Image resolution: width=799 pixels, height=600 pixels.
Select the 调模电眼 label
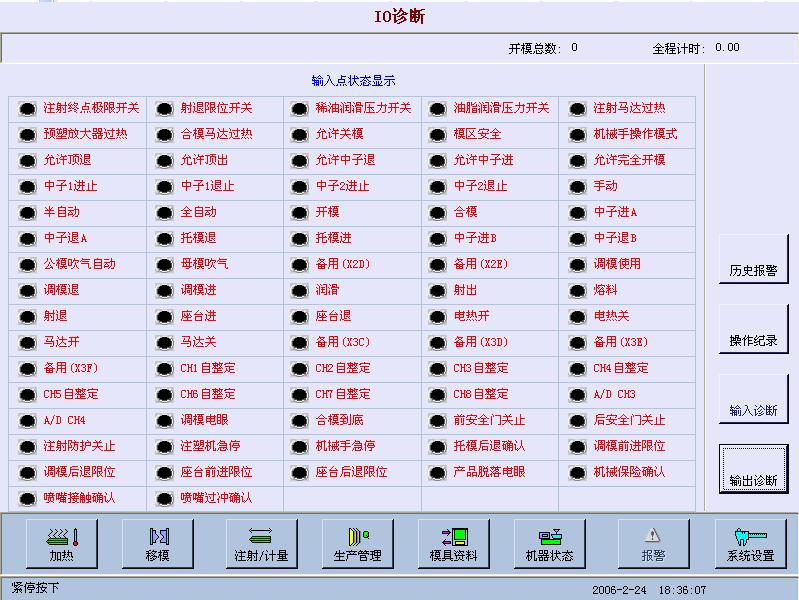coord(204,420)
